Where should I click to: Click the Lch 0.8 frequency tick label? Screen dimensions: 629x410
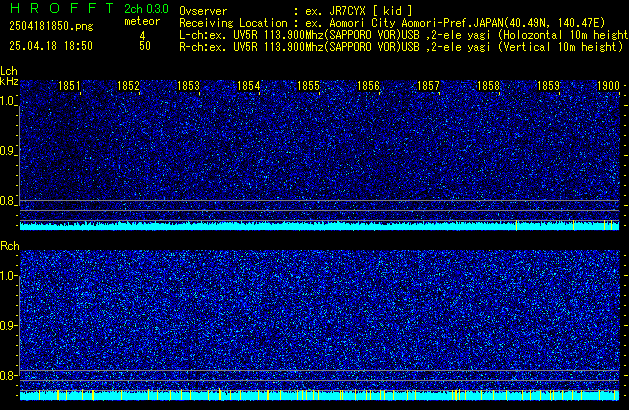pos(7,201)
